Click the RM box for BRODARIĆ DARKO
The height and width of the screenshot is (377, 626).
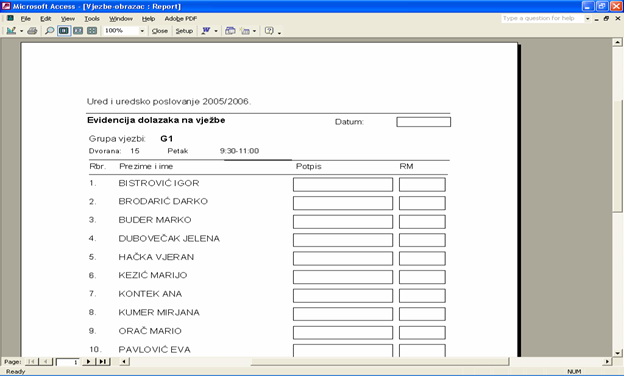pyautogui.click(x=422, y=203)
